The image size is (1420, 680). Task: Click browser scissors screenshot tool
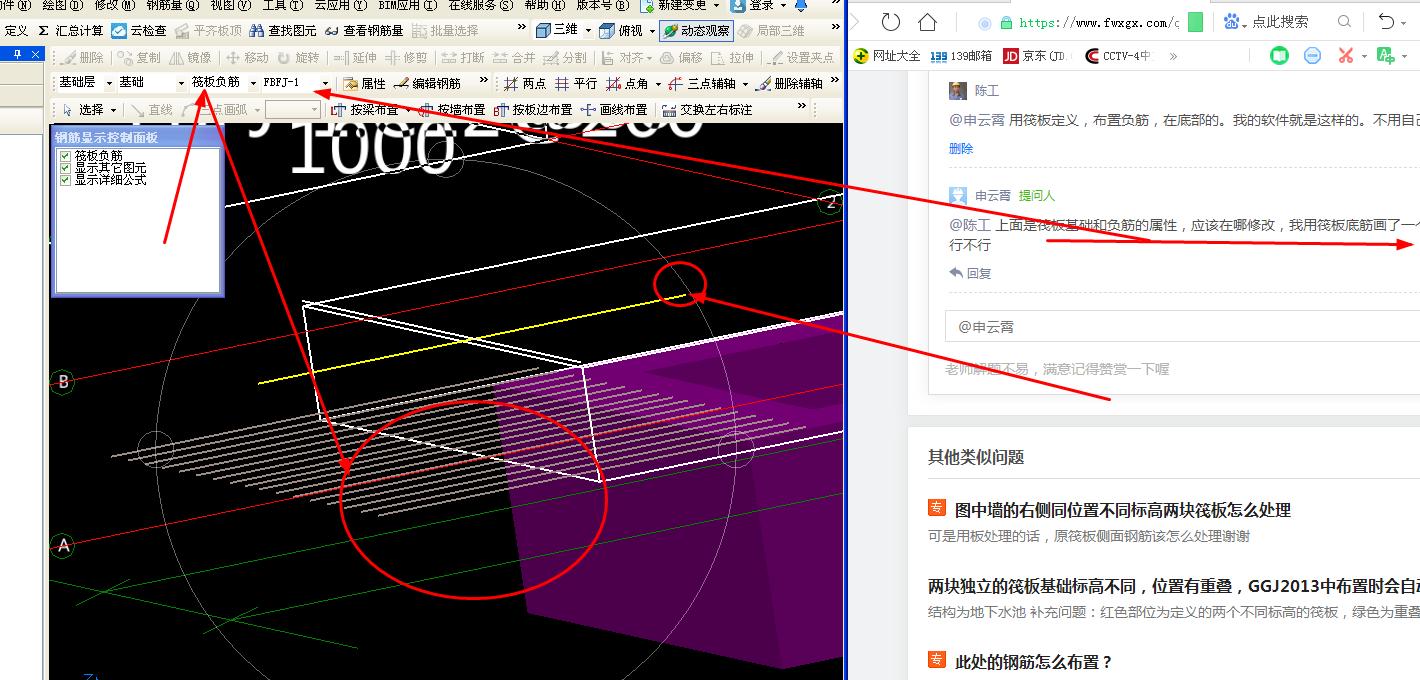point(1346,56)
